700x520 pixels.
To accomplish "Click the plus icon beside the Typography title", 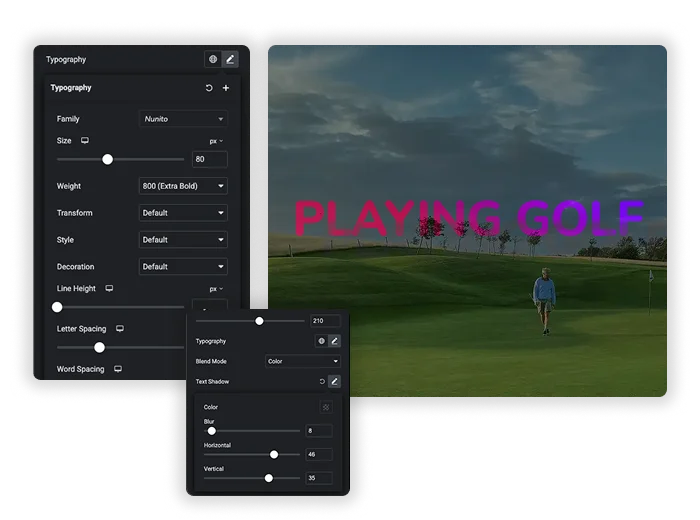I will click(x=226, y=88).
